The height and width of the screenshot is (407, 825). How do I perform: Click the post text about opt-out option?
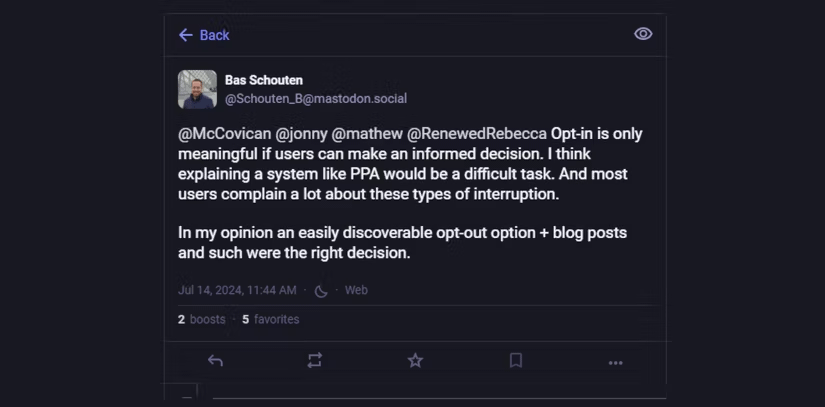coord(402,242)
